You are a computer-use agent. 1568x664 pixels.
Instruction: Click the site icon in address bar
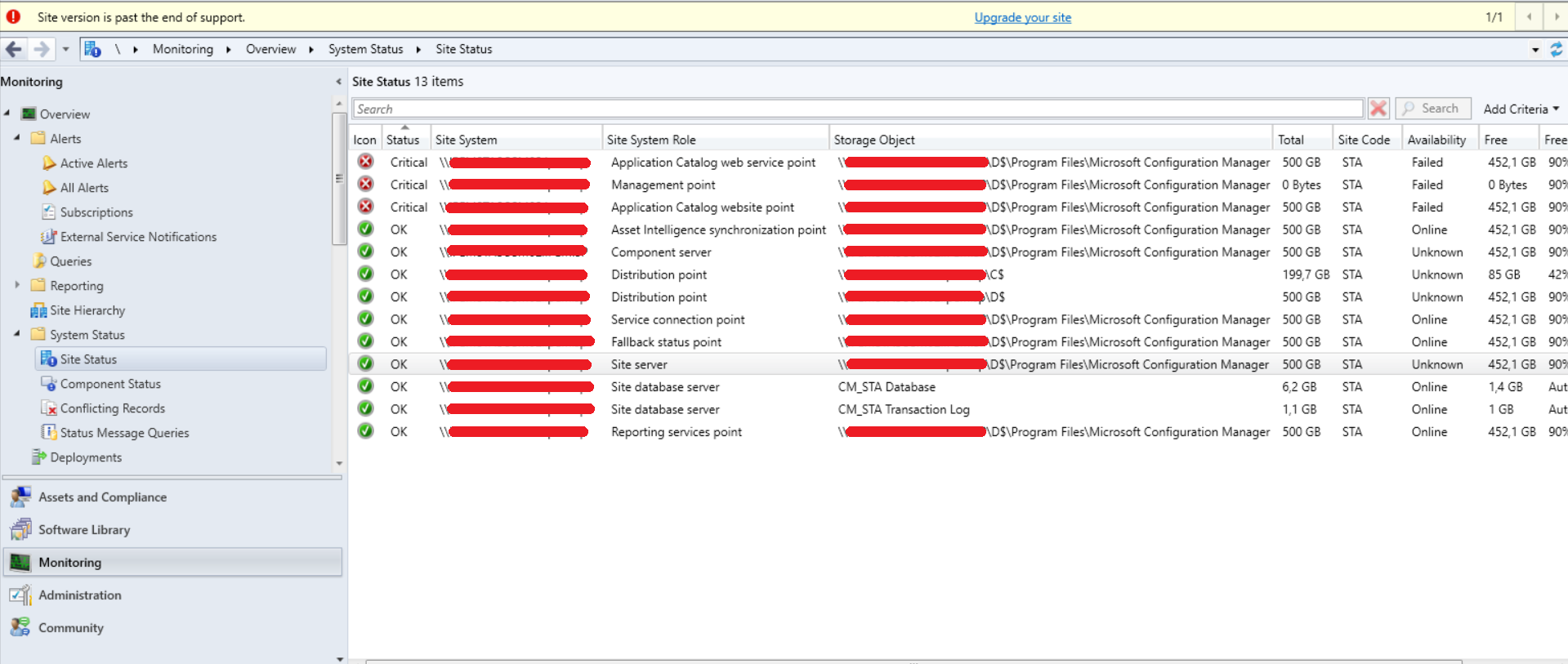coord(92,49)
